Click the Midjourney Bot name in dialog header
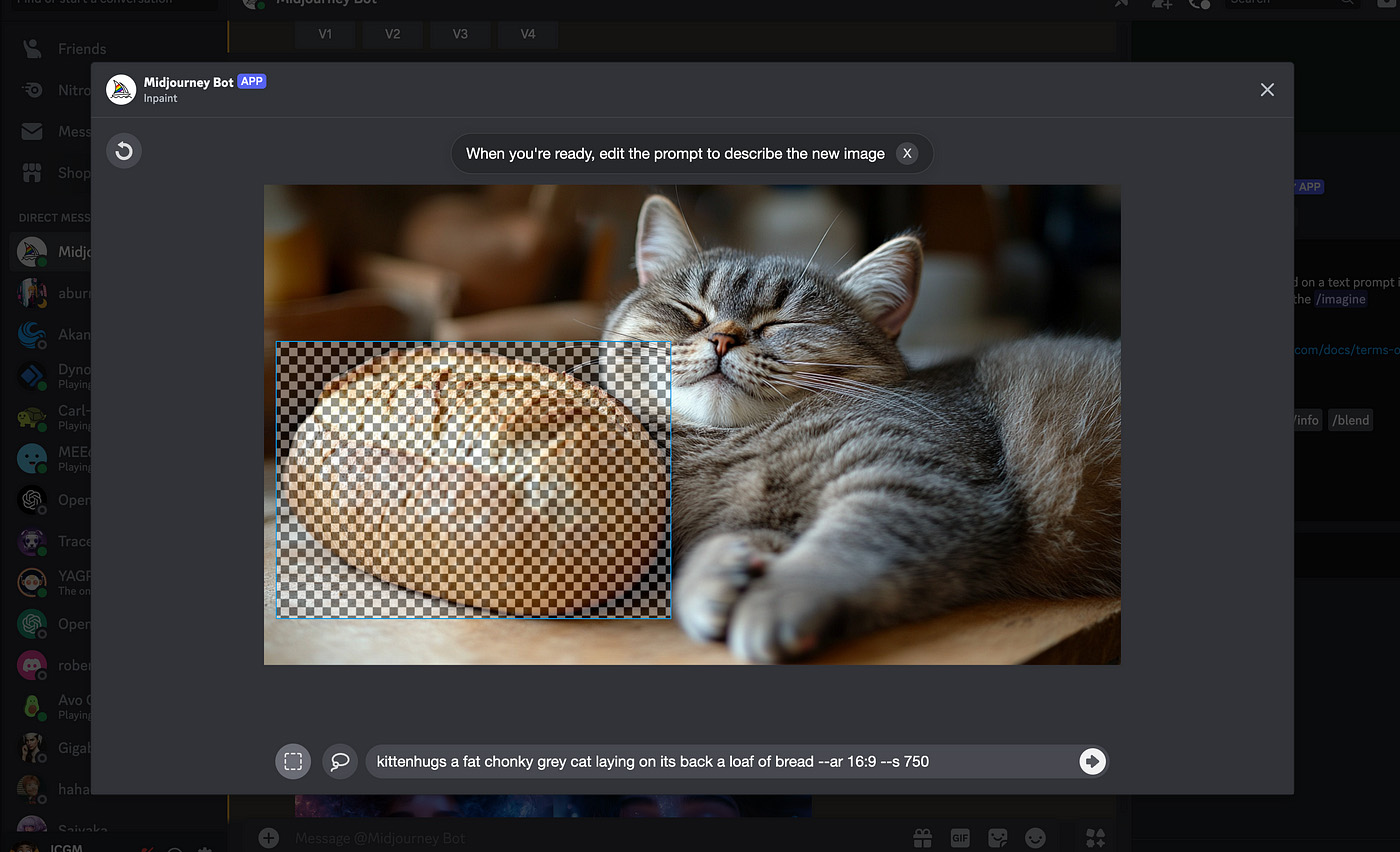 pos(189,82)
